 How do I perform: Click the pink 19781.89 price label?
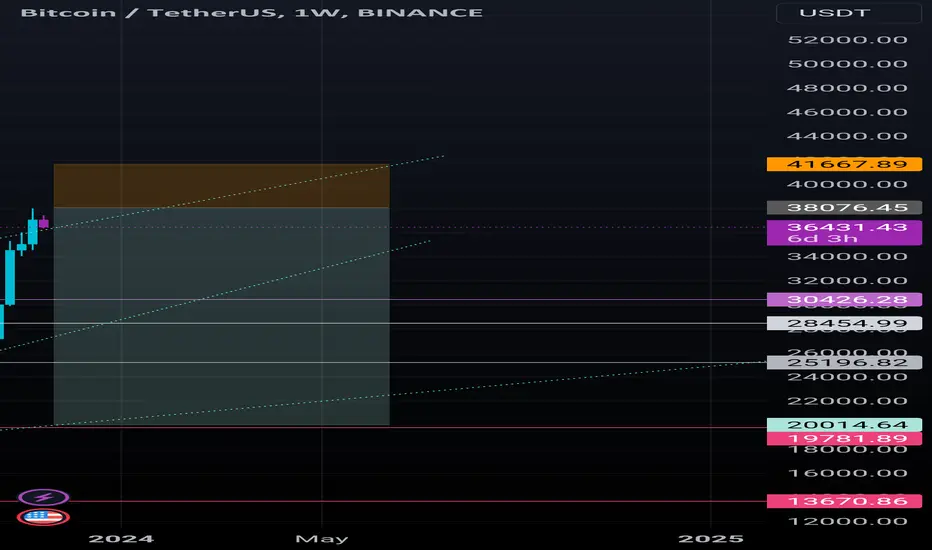click(x=838, y=438)
